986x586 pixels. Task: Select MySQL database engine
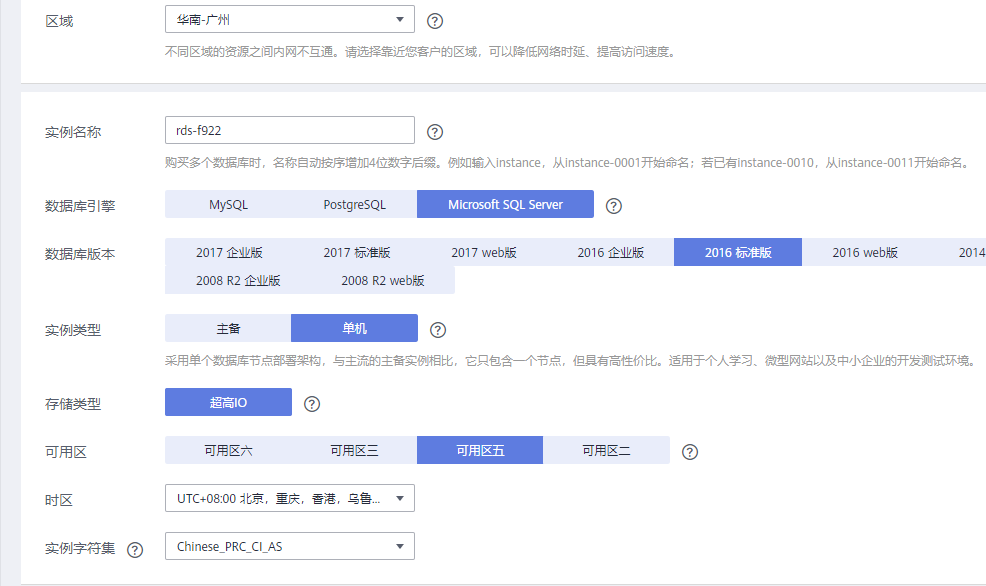[228, 204]
